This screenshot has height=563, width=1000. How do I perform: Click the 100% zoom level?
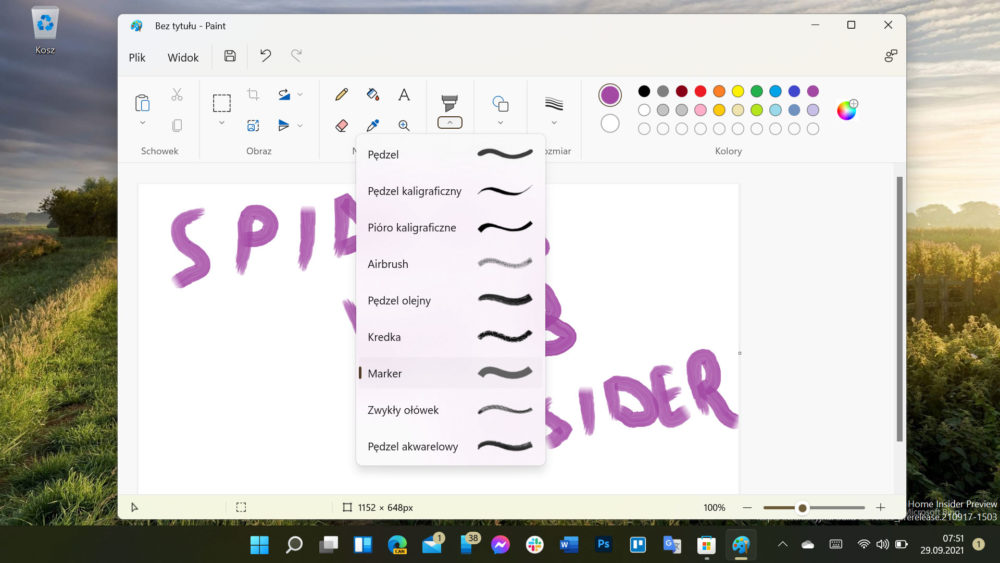point(714,508)
